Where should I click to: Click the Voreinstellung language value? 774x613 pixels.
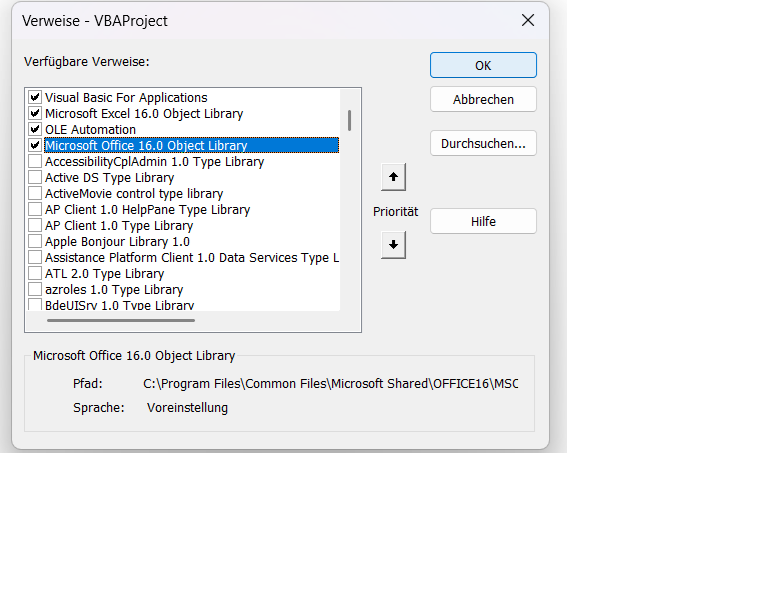188,408
